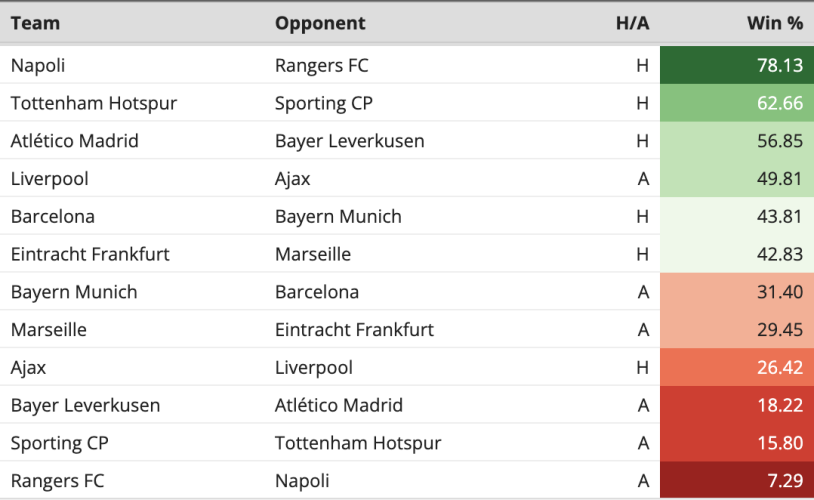Click Eintracht Frankfurt in the Team column
The image size is (814, 500).
(x=90, y=254)
